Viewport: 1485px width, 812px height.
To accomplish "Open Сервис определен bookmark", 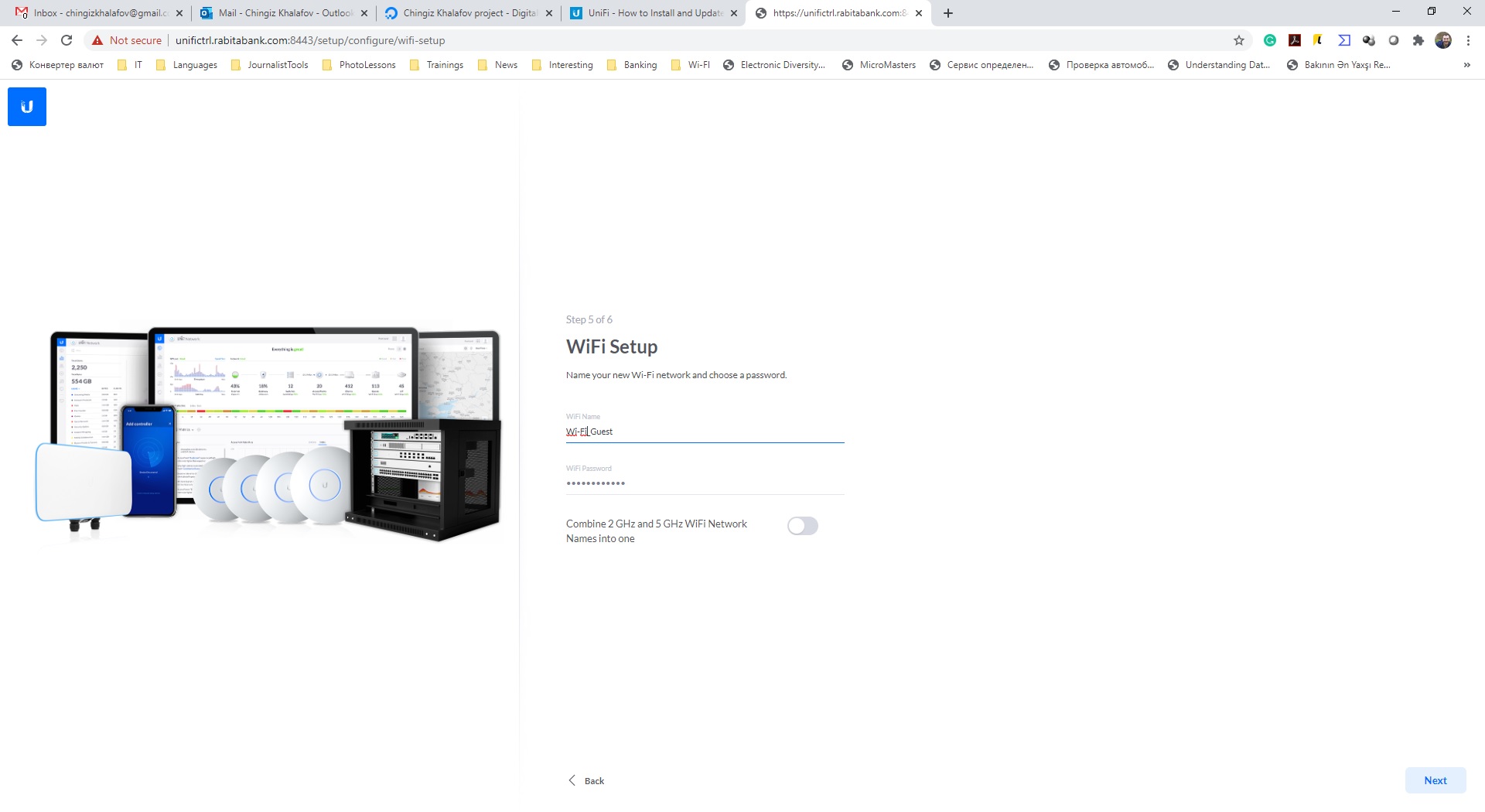I will tap(981, 65).
